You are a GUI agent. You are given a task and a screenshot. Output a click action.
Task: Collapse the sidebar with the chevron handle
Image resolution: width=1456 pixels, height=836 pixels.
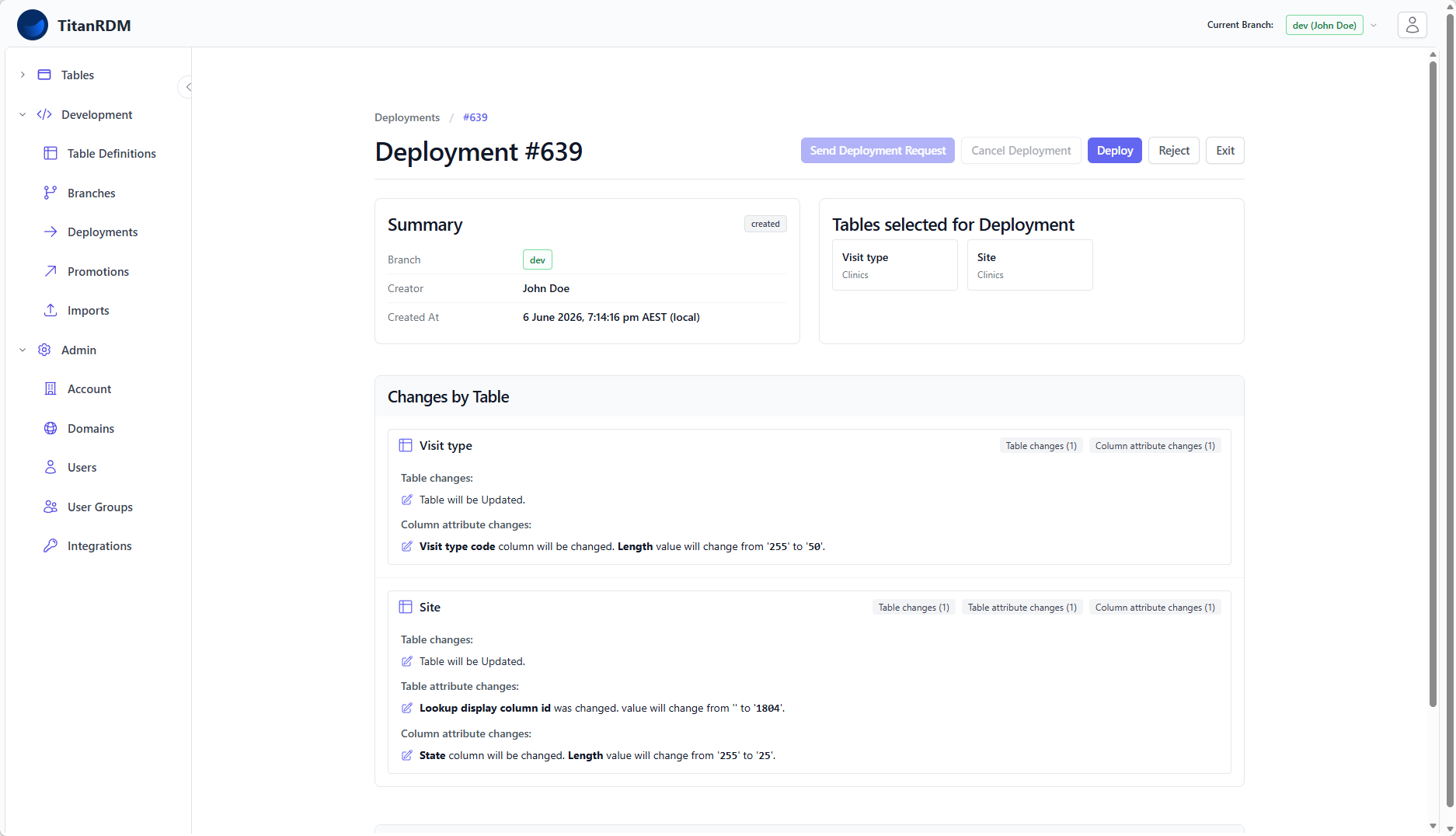[x=186, y=87]
